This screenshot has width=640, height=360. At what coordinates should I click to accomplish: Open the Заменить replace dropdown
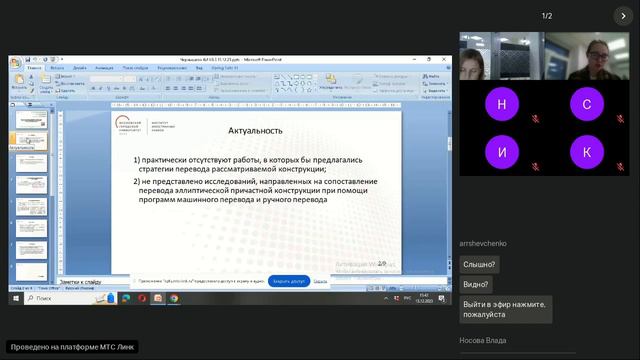tap(435, 84)
